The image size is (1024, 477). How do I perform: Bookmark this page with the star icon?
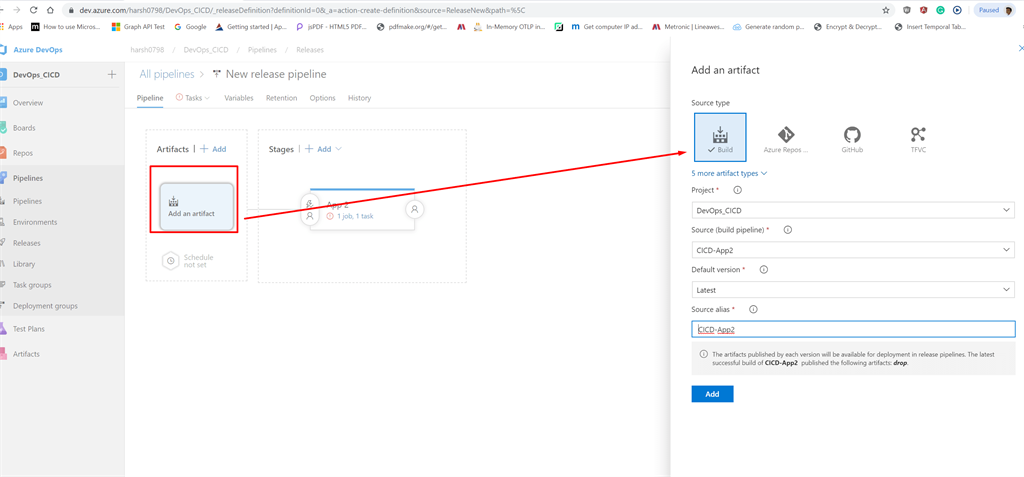[x=886, y=10]
